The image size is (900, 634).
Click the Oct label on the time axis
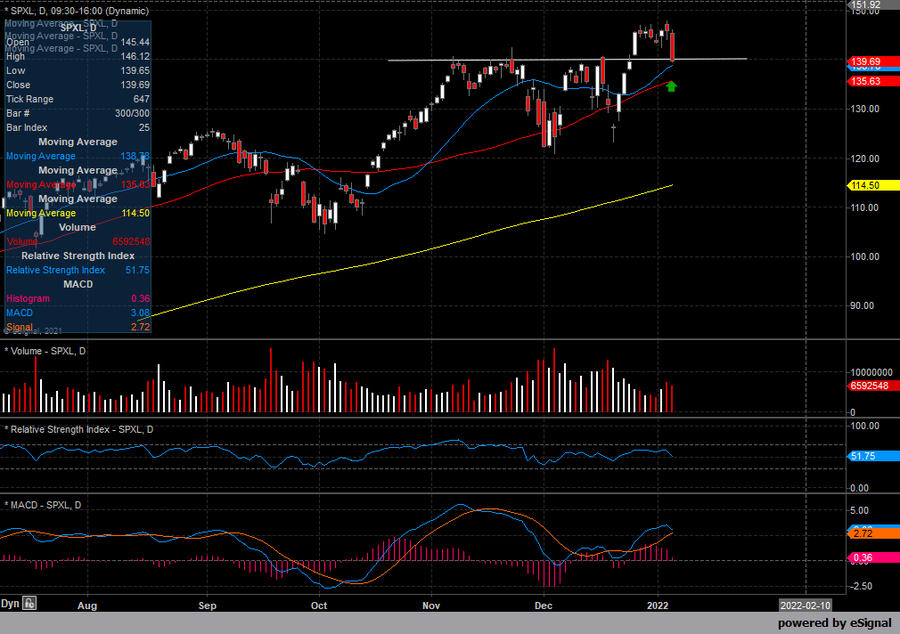click(x=319, y=606)
